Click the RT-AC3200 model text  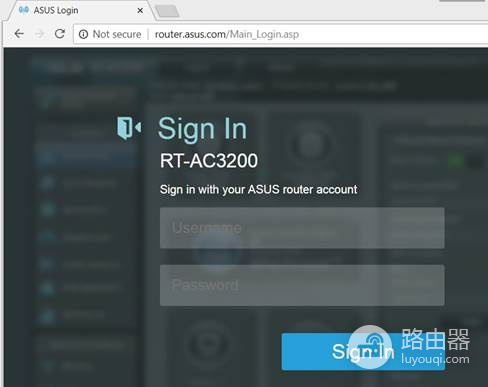[209, 161]
